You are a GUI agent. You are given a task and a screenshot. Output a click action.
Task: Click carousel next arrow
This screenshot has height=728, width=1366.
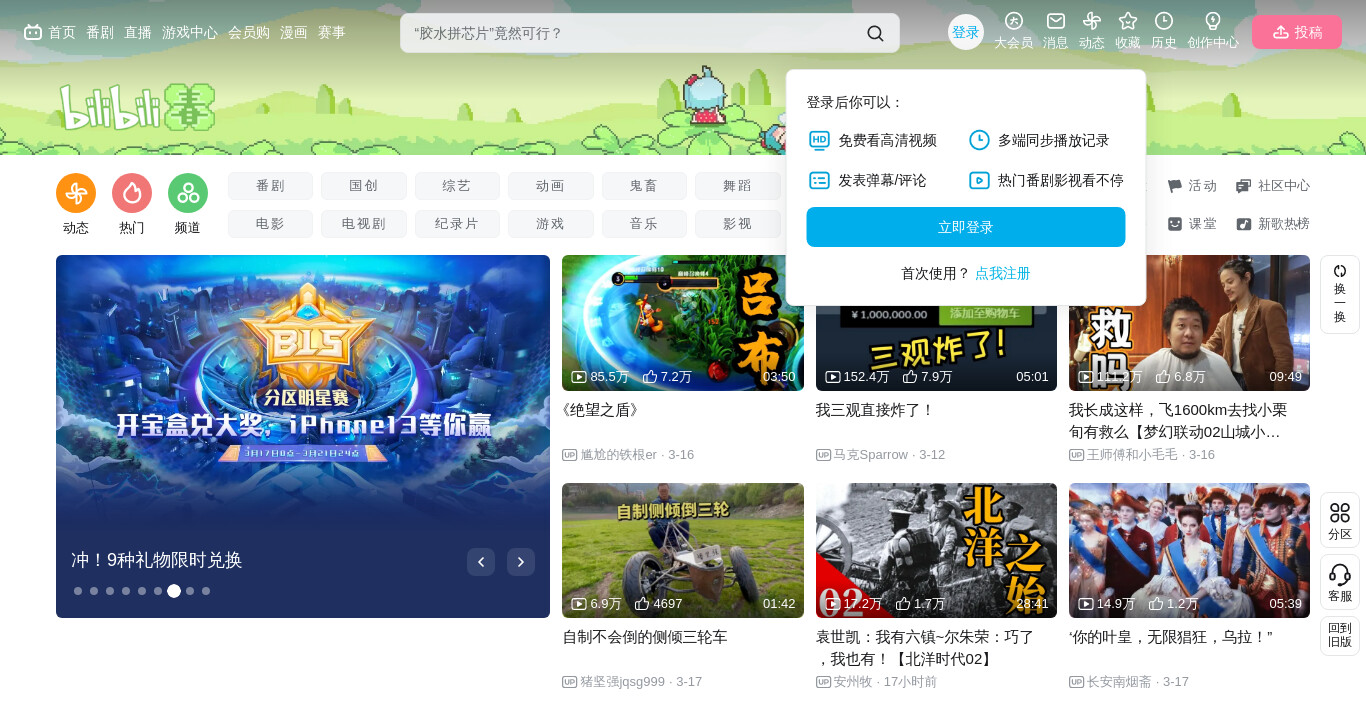pyautogui.click(x=521, y=562)
